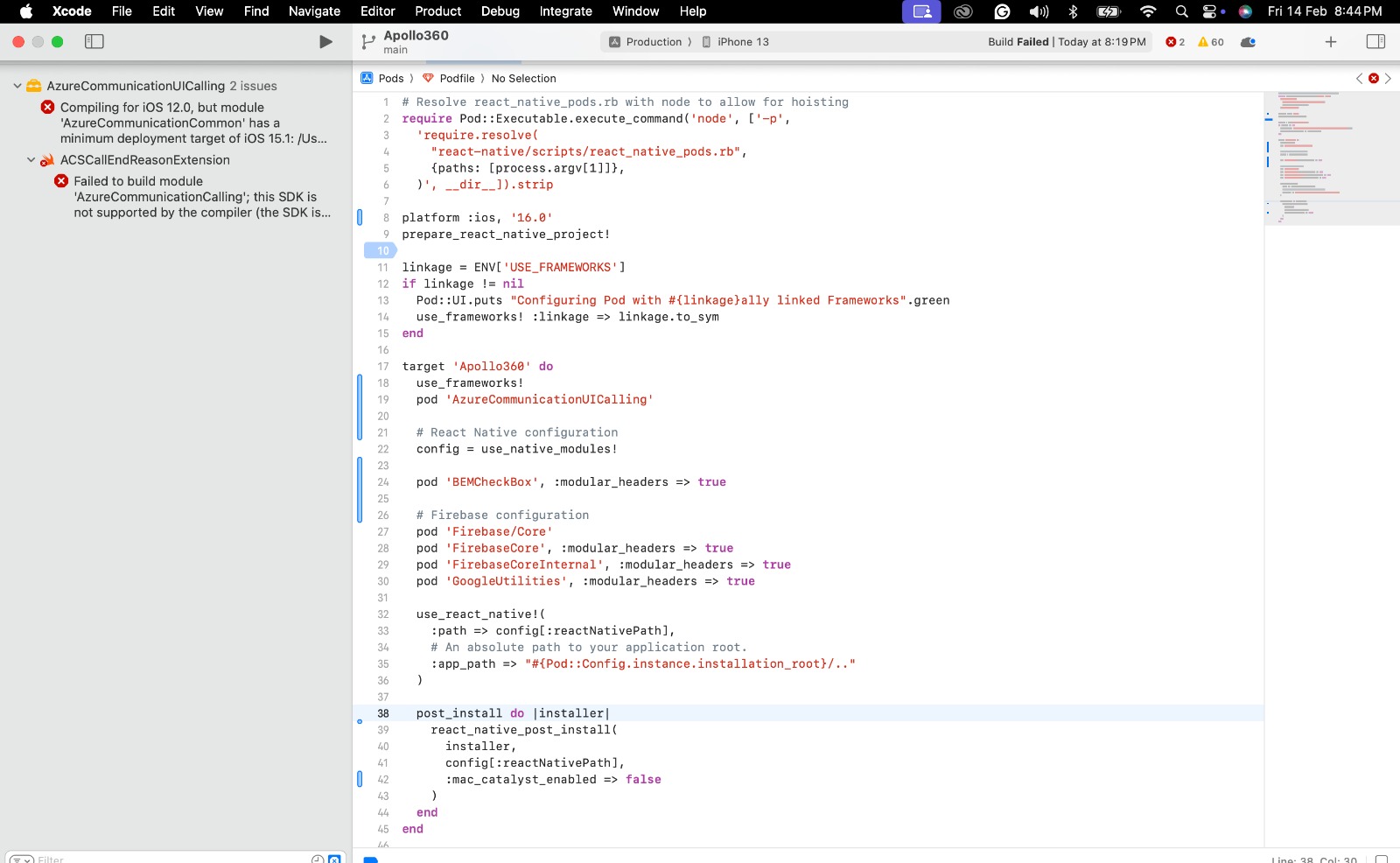Show the 60 warnings indicator

1211,42
